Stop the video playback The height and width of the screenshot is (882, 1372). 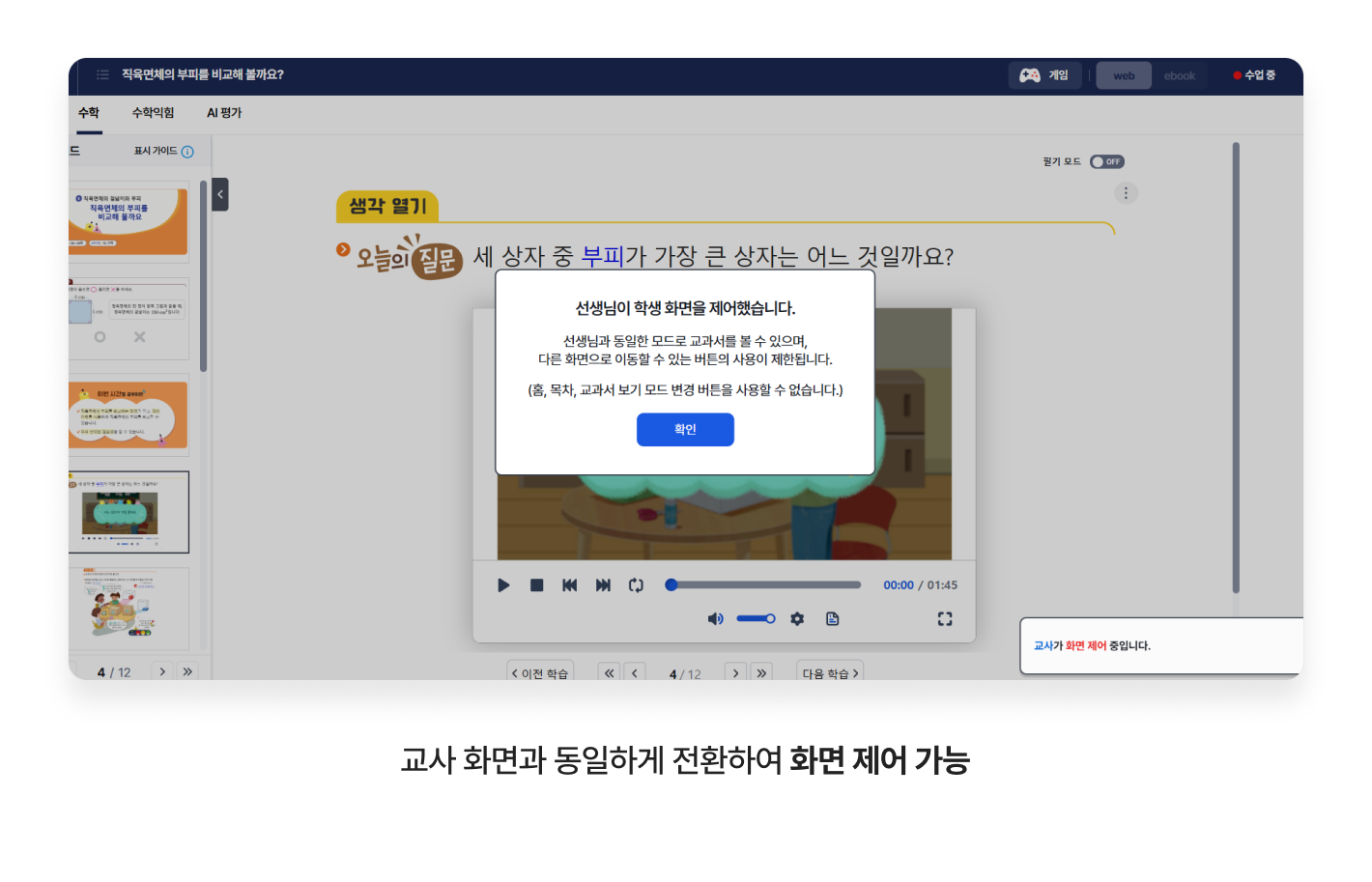(x=537, y=585)
